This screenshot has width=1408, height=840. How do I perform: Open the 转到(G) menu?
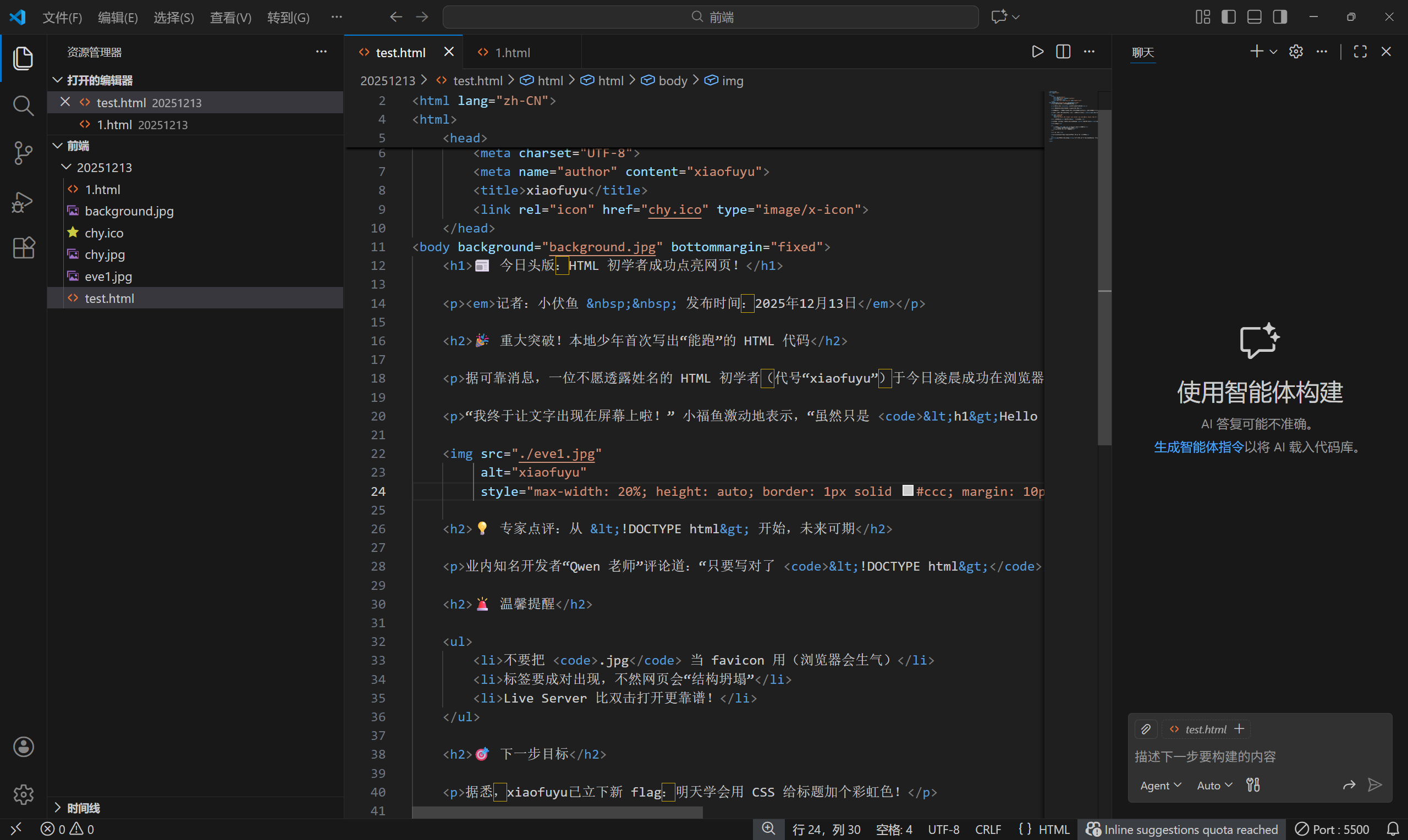coord(288,18)
